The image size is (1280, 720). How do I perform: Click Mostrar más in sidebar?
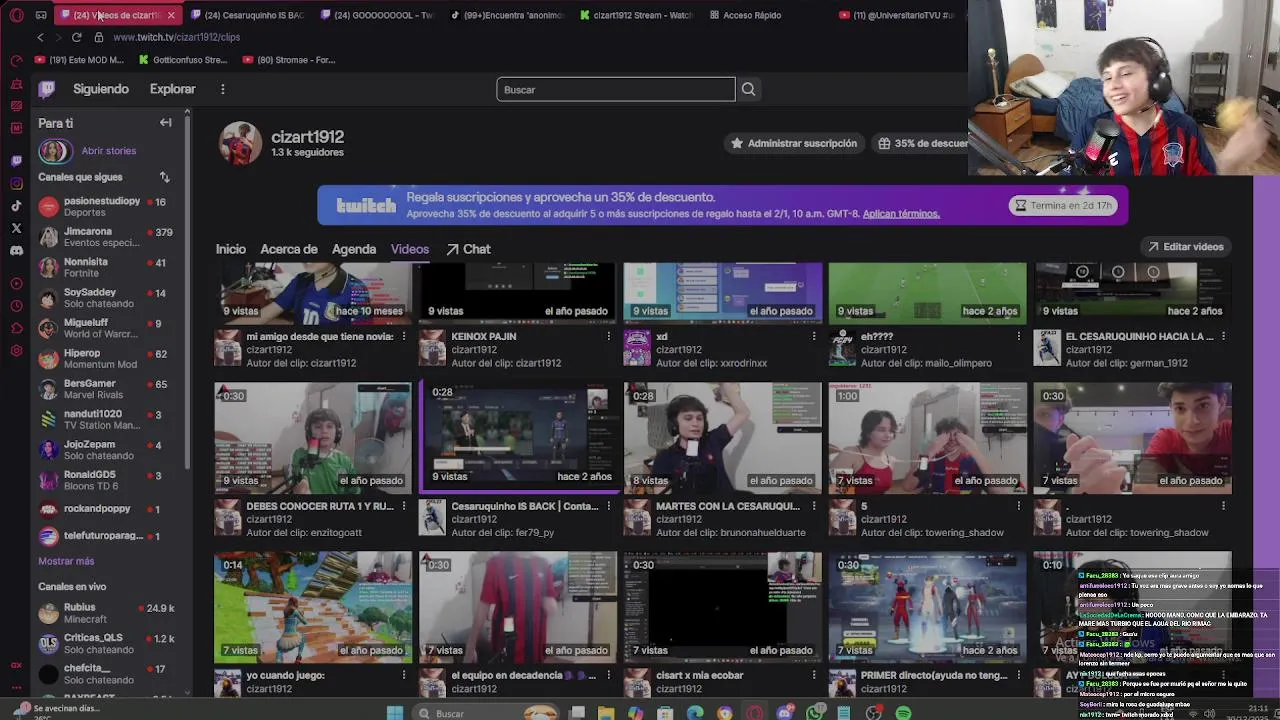point(66,562)
